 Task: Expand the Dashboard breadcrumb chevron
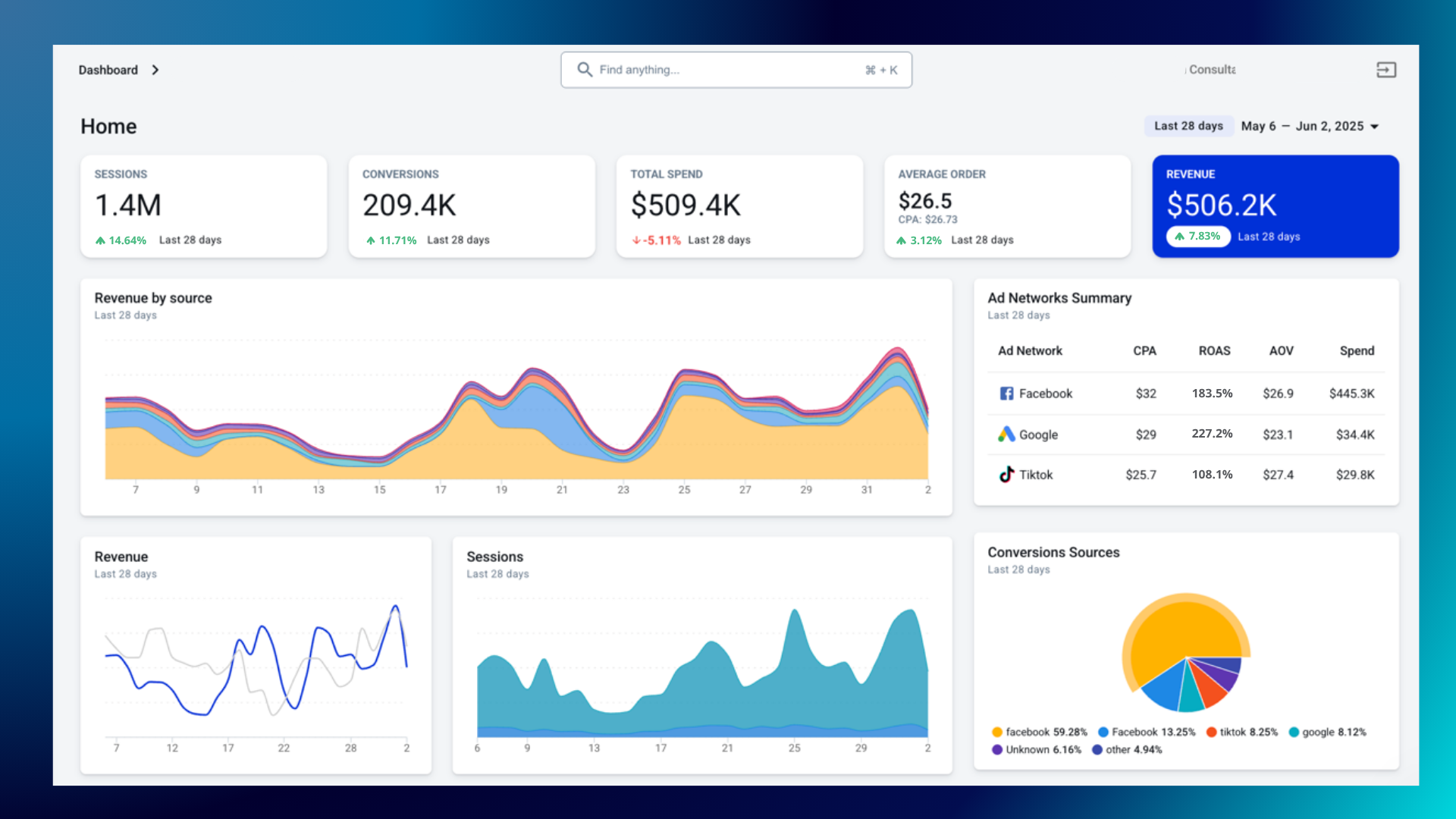(x=155, y=69)
